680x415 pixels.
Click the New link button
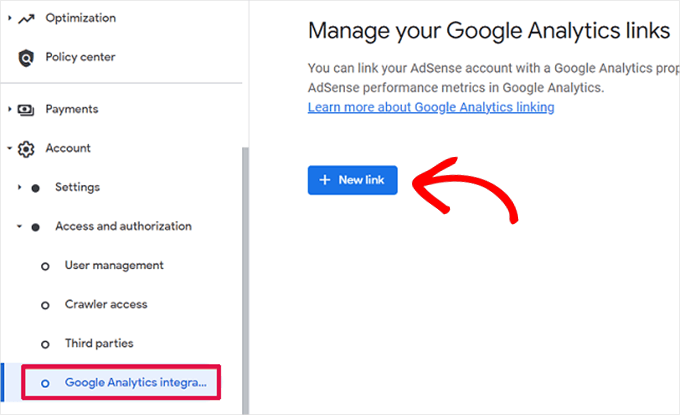(353, 180)
